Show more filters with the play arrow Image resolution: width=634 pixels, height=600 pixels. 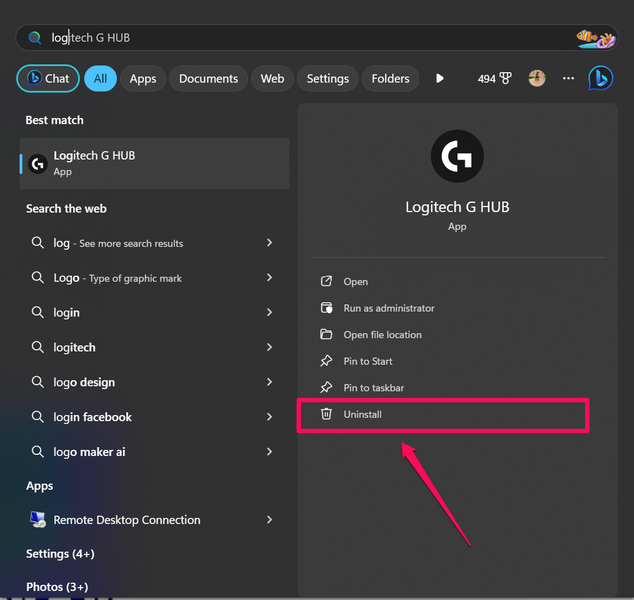(440, 78)
